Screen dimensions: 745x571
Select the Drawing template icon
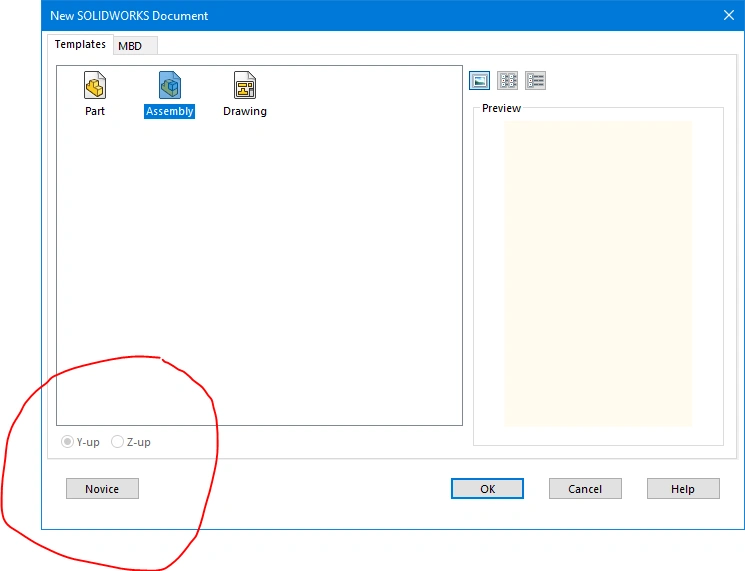245,85
